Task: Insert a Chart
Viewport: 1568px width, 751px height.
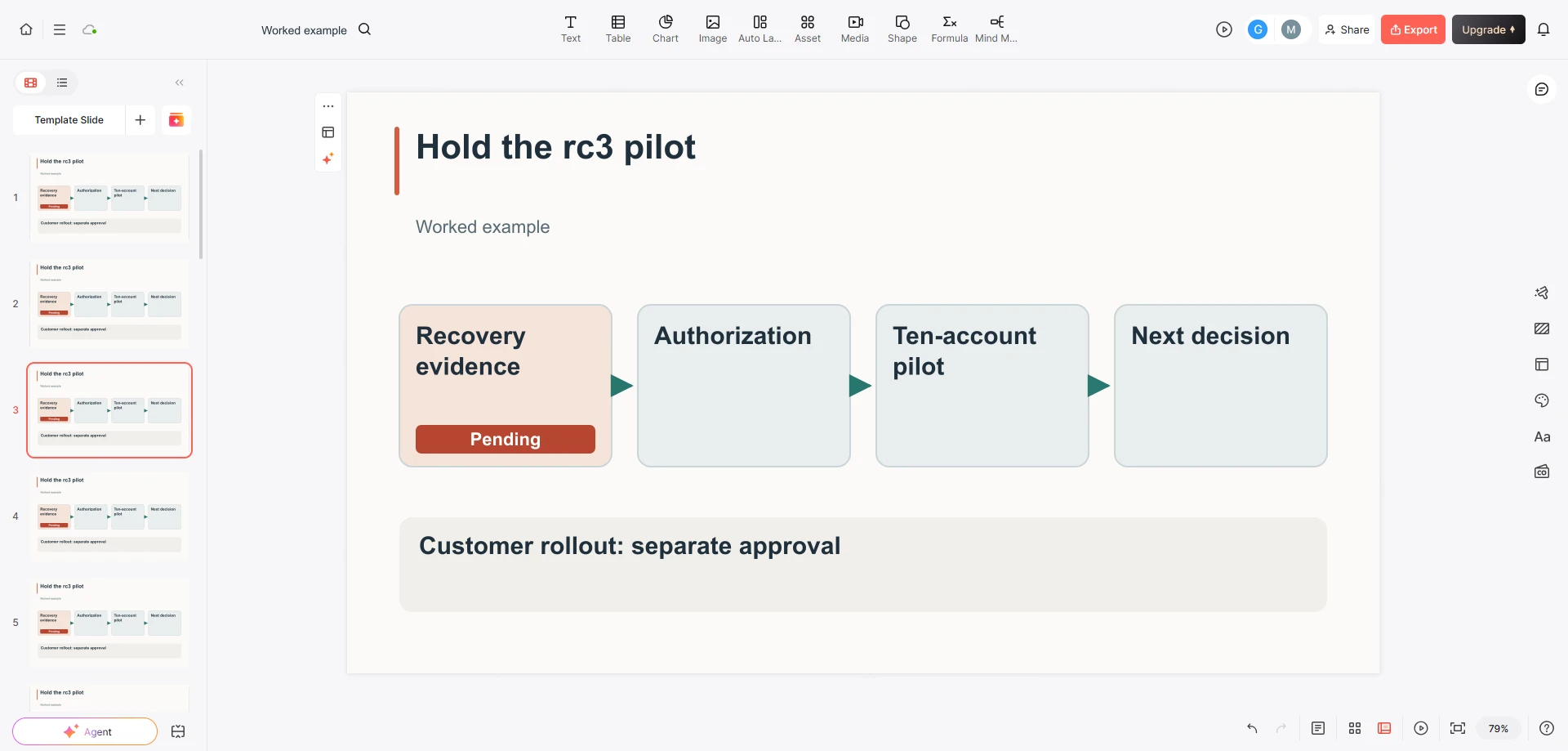Action: pyautogui.click(x=666, y=29)
